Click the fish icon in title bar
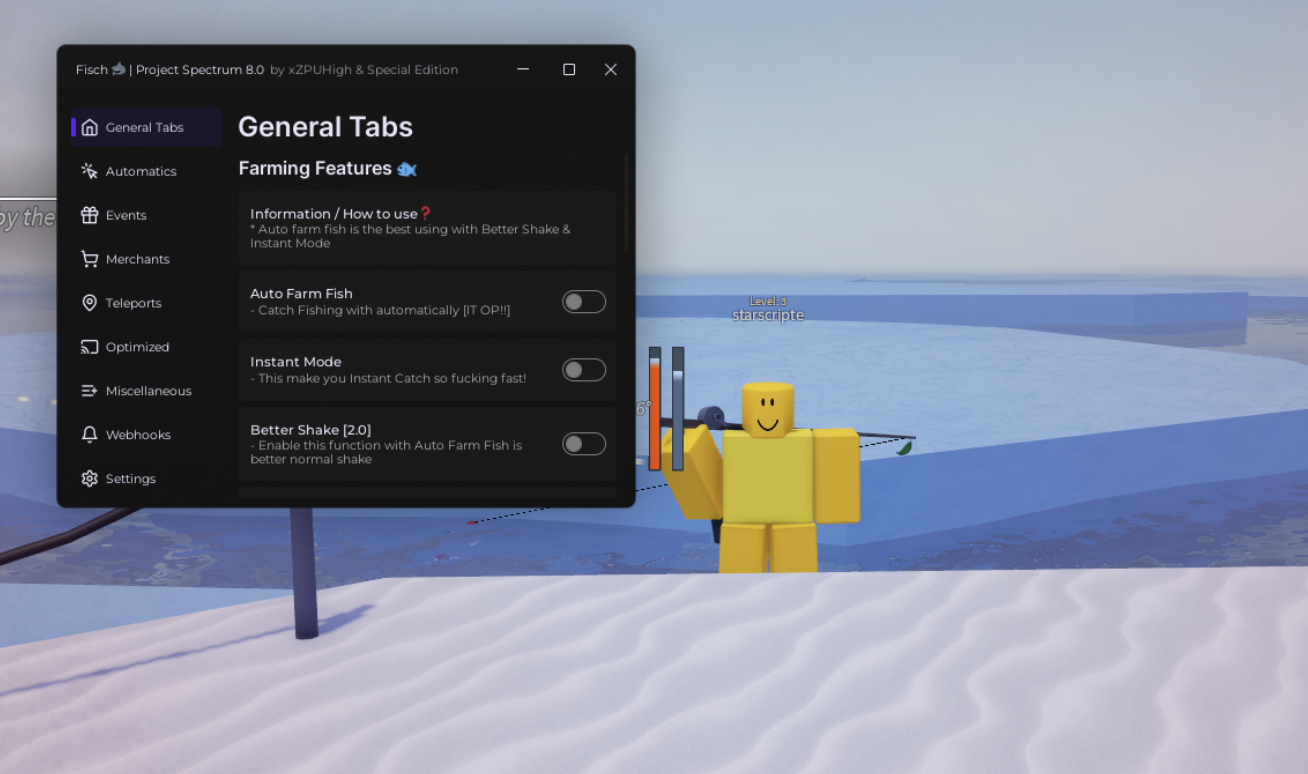 (119, 69)
